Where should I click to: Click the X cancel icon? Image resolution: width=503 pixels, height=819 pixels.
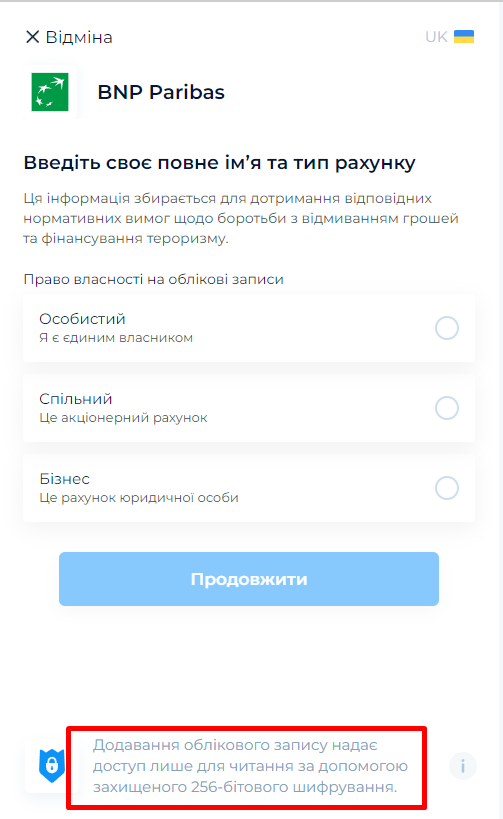[32, 37]
